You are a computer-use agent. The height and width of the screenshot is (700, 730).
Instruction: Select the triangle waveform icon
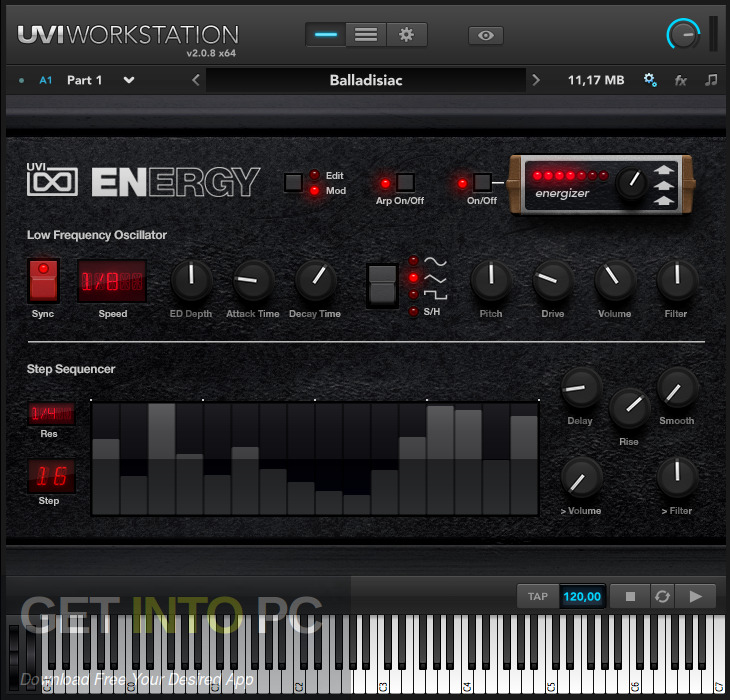[x=435, y=278]
